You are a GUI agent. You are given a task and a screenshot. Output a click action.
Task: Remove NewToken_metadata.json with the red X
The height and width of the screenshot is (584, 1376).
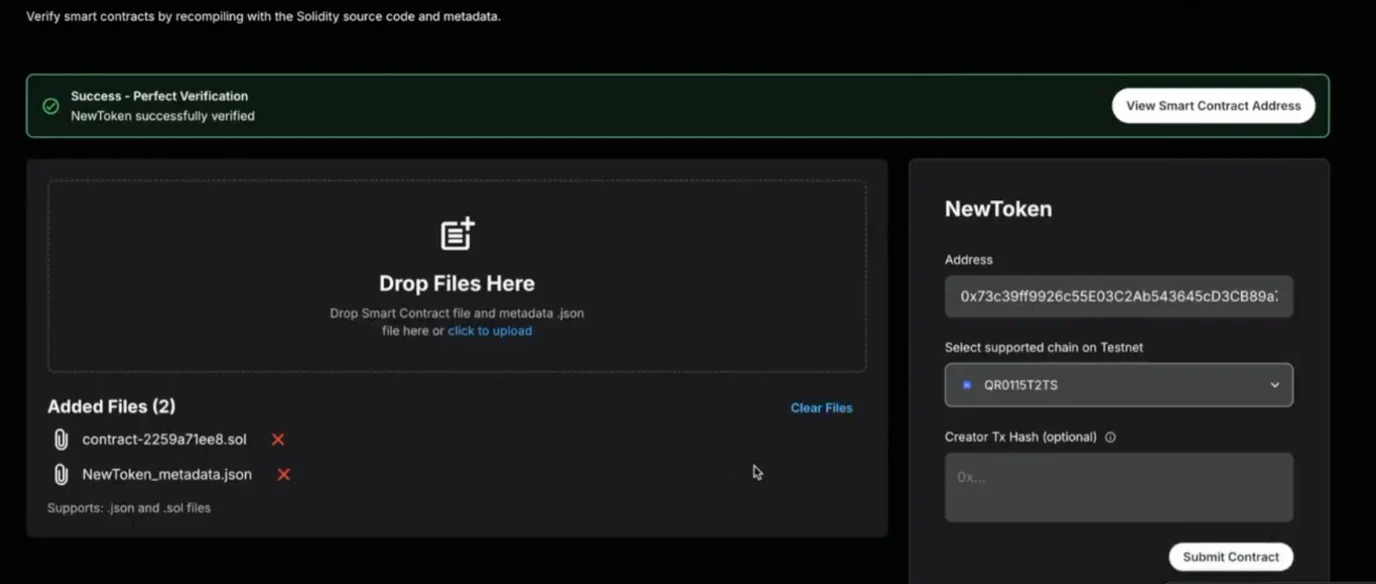[x=284, y=474]
